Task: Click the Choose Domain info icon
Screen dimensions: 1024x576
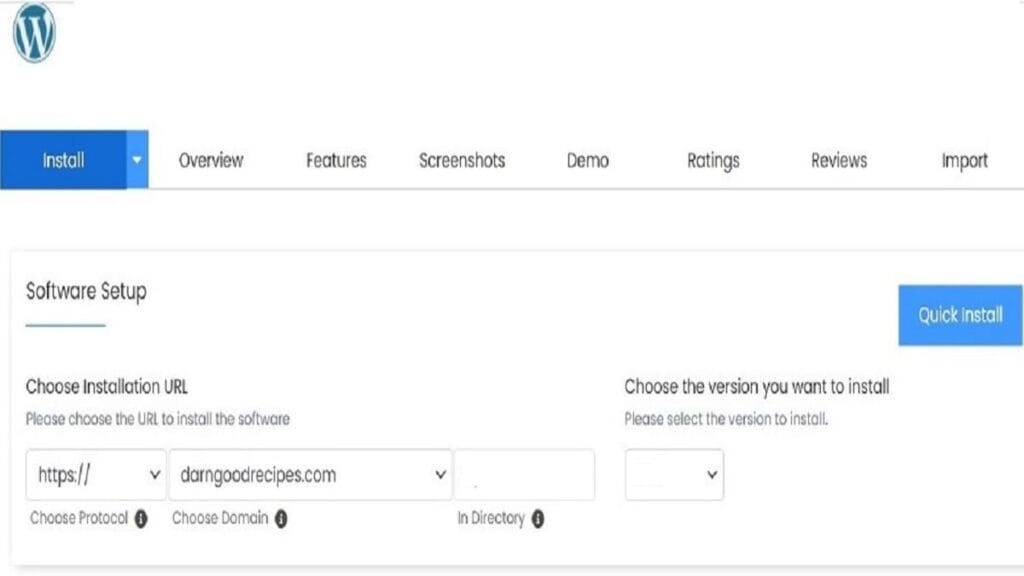Action: click(281, 519)
